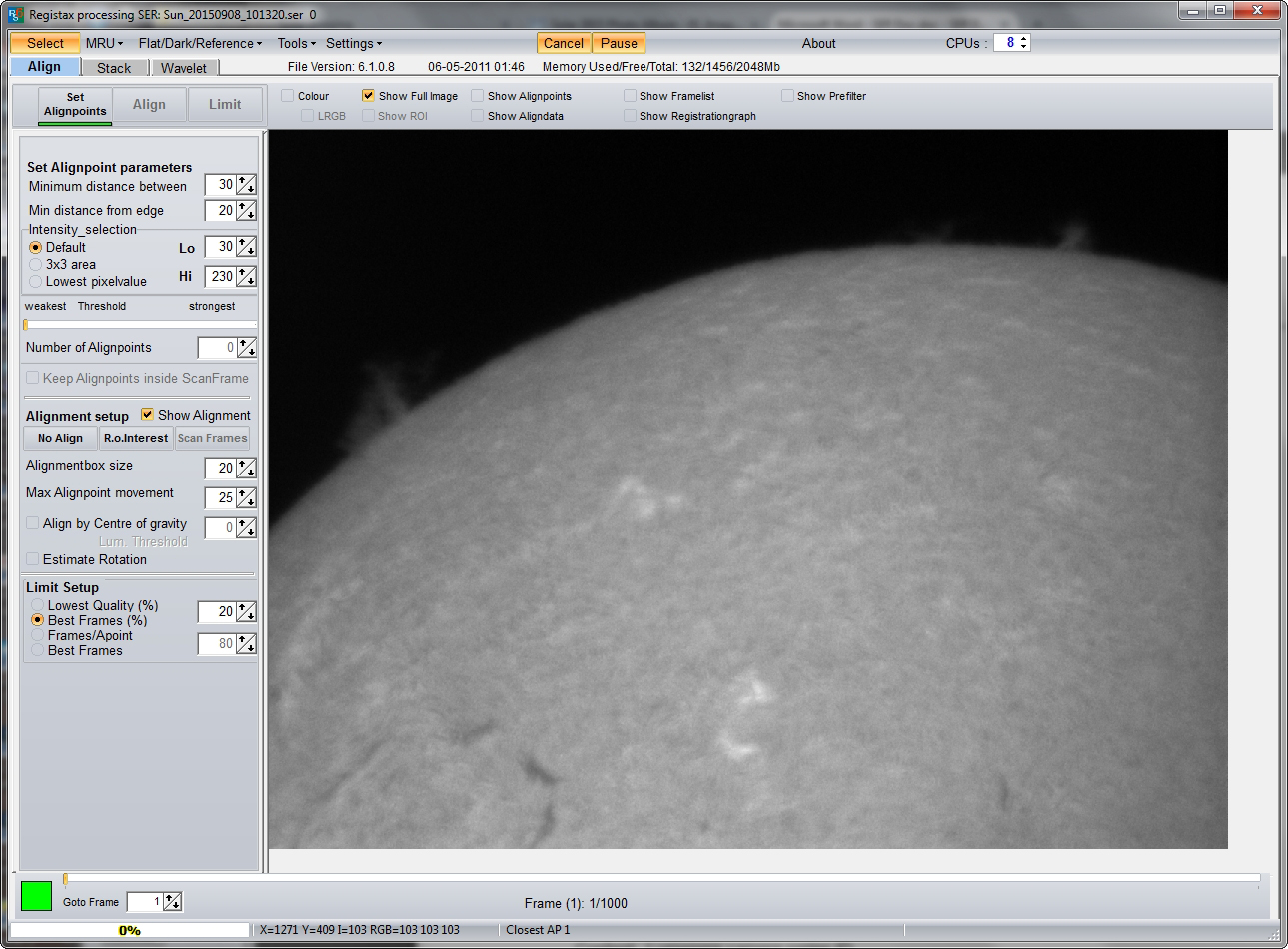Click the Minimum distance between stepper arrows

click(x=246, y=185)
